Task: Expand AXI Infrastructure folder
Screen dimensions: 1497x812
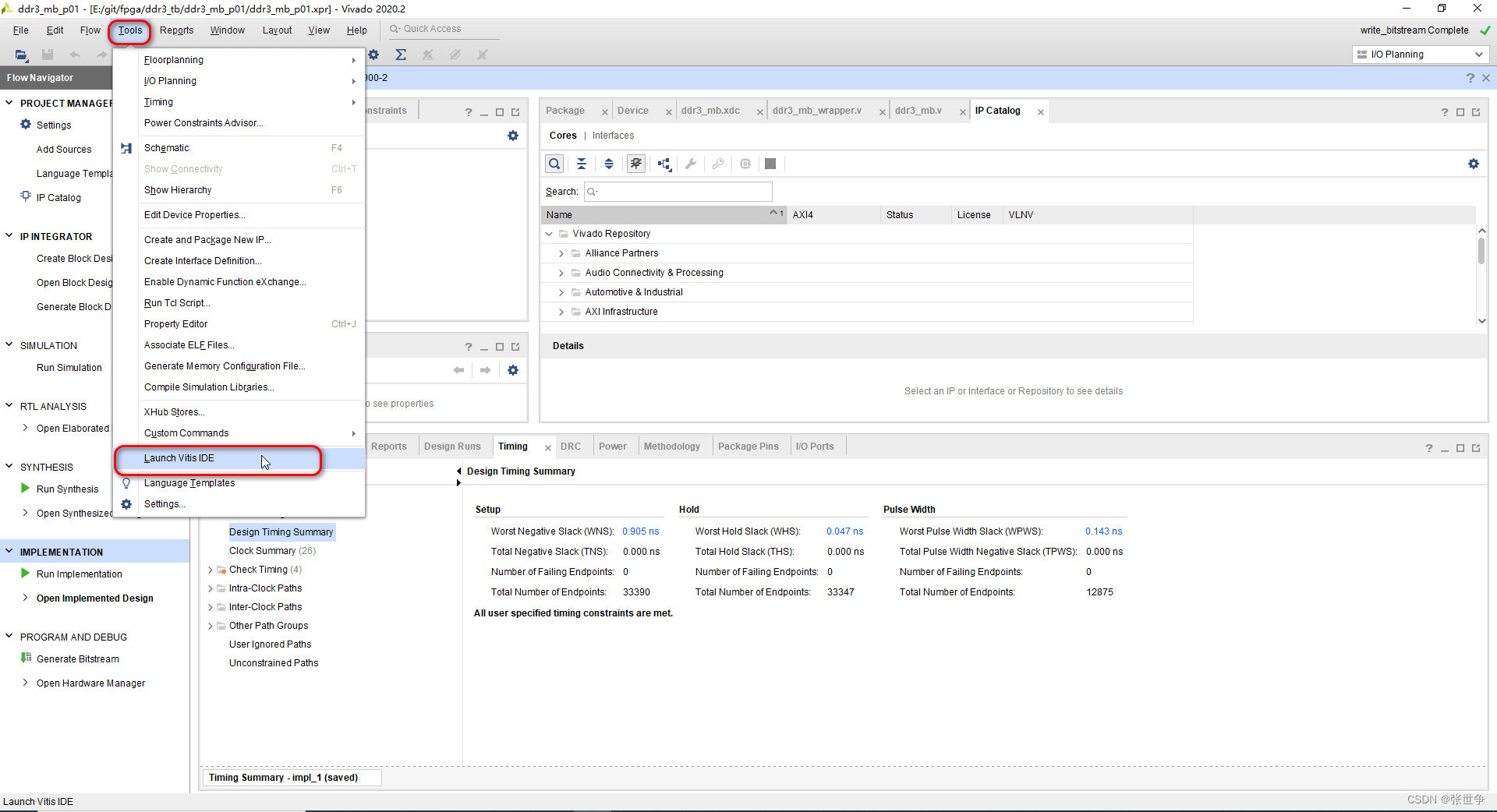Action: (561, 312)
